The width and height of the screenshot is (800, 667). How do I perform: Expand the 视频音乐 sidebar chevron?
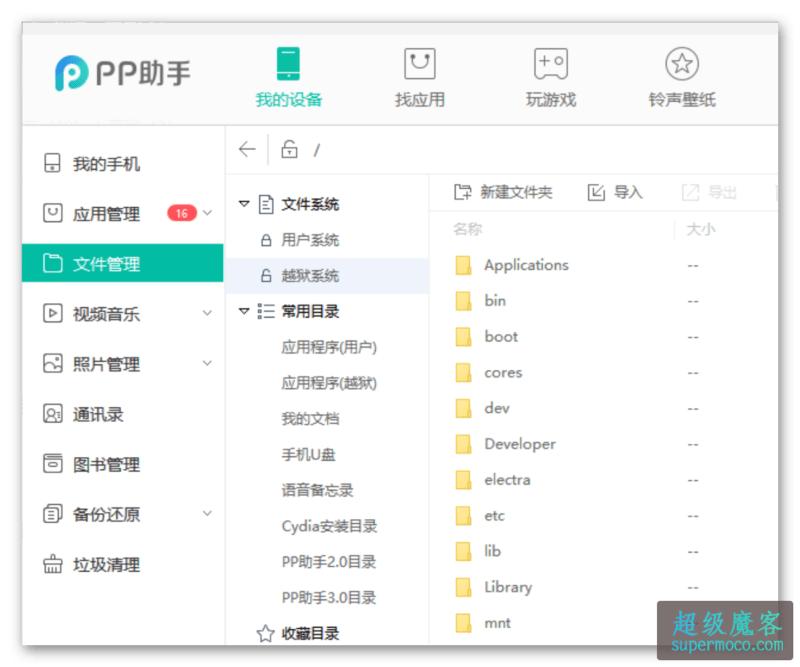pos(205,313)
